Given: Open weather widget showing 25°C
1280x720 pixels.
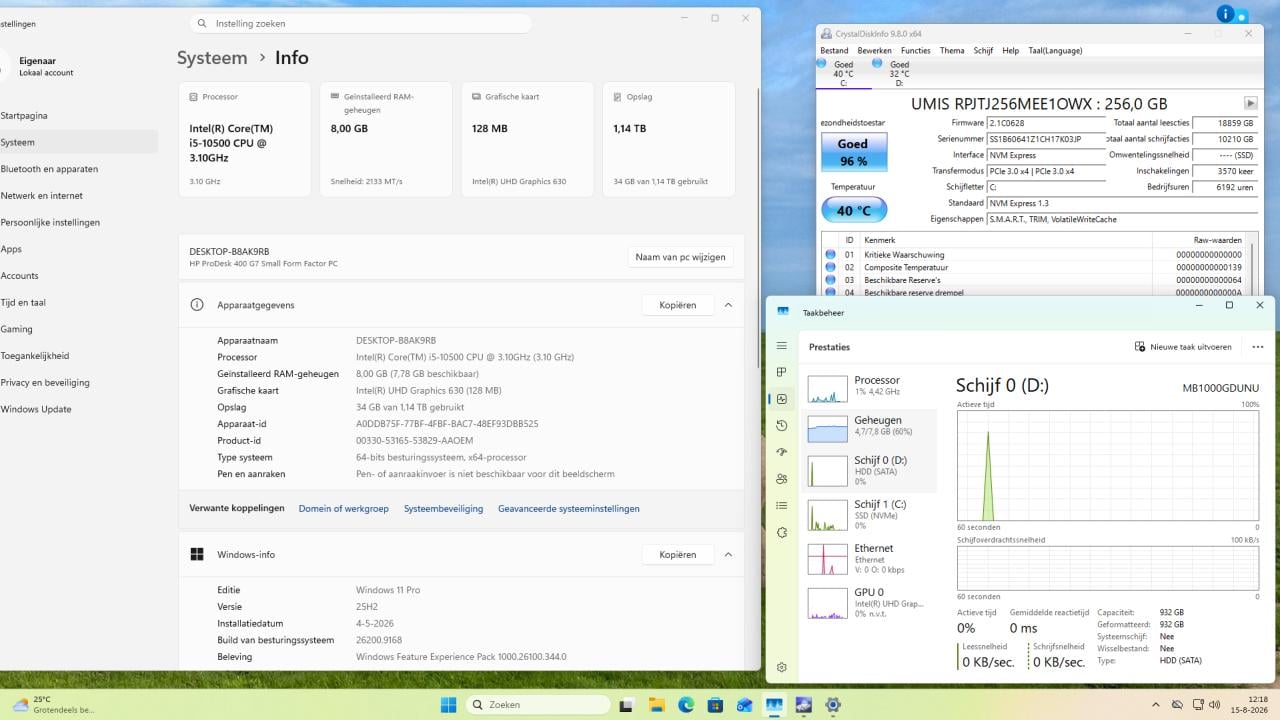Looking at the screenshot, I should point(52,705).
